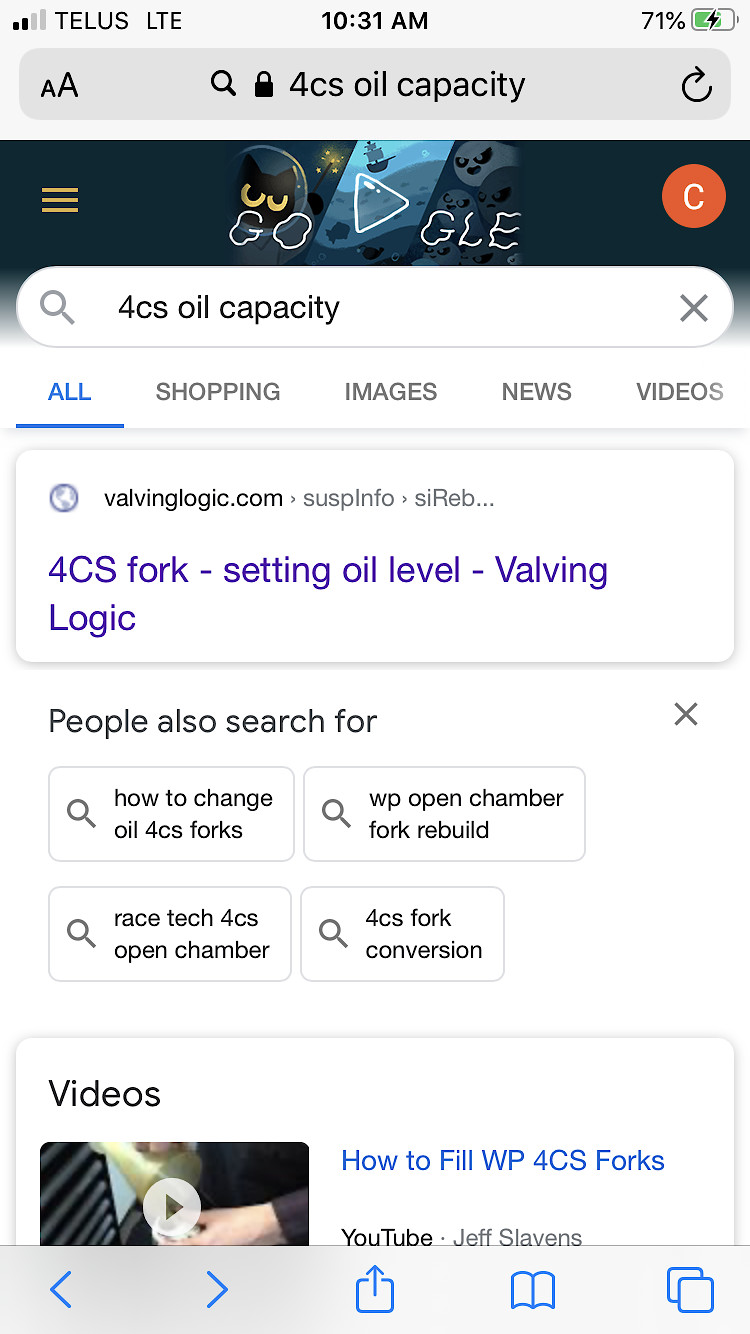
Task: Tap the Safari share icon
Action: tap(375, 1289)
